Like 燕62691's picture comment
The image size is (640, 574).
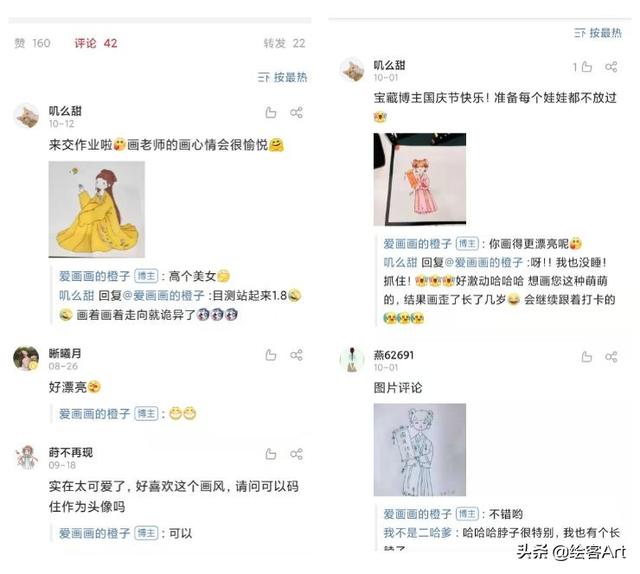click(x=587, y=357)
